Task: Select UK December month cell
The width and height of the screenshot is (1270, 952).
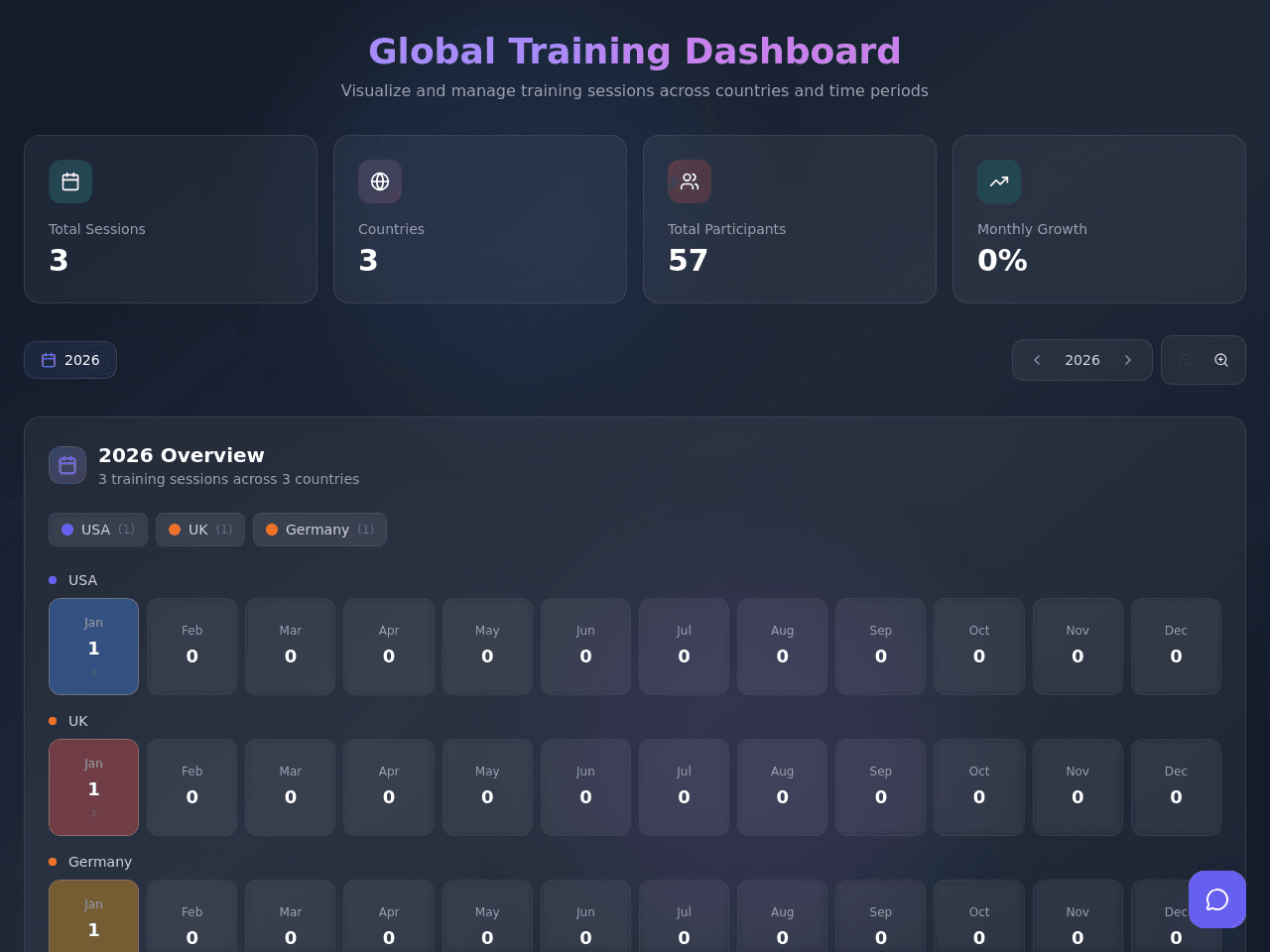Action: click(1176, 787)
